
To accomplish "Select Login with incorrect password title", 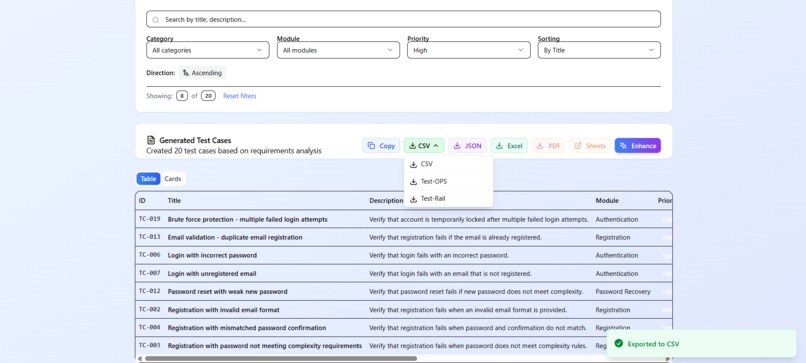I will (212, 256).
